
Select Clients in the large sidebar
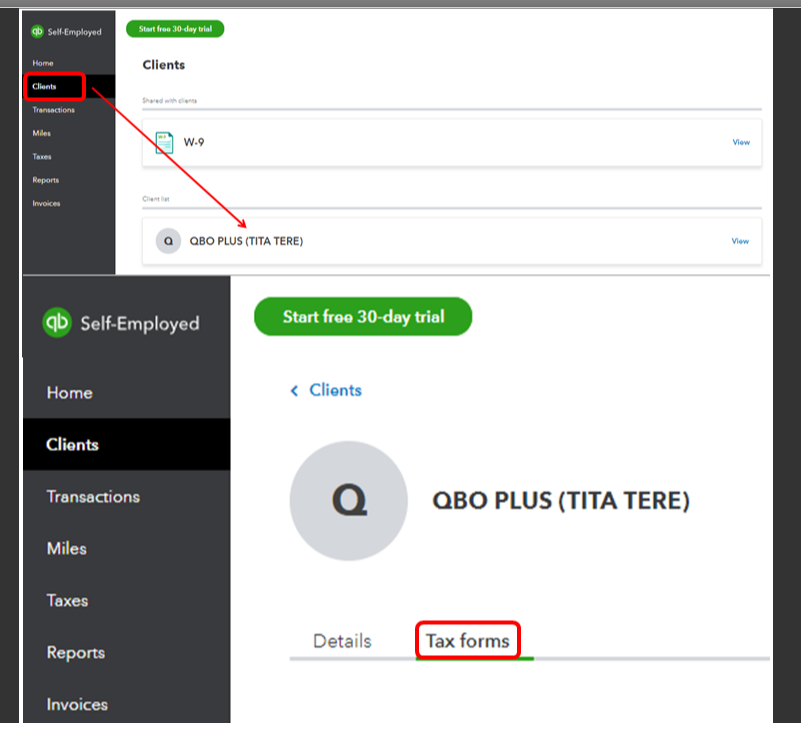(x=72, y=444)
